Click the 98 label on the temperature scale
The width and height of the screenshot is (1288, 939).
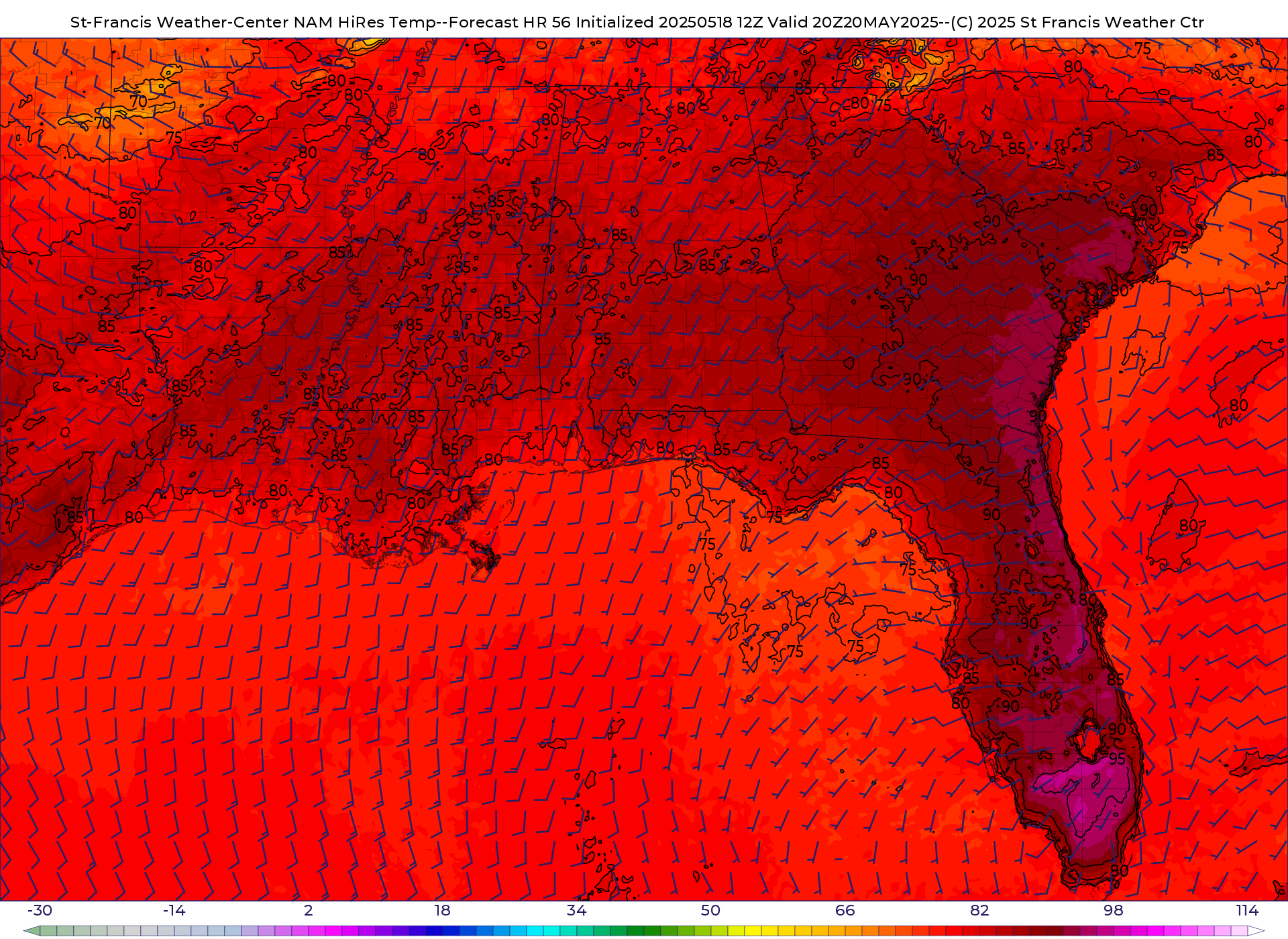[x=1114, y=910]
